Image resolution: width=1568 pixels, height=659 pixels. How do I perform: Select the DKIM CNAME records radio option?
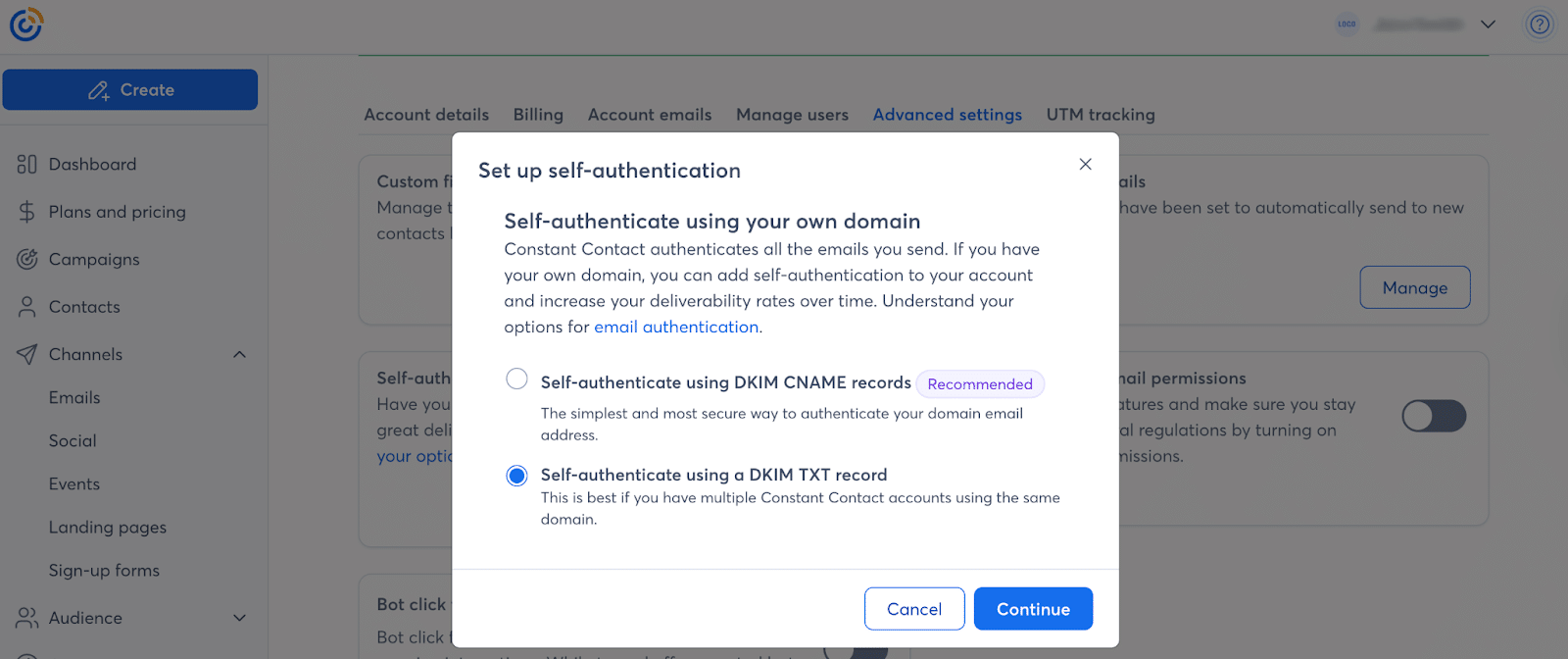point(516,380)
